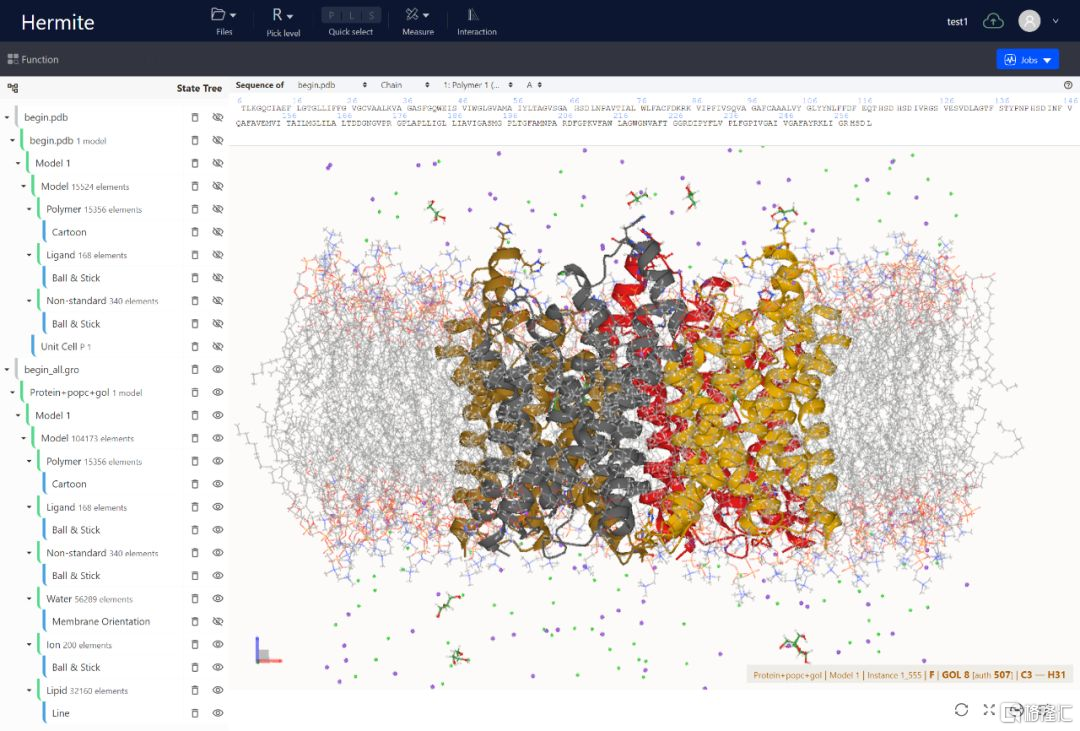Click the state tree hierarchy icon
The width and height of the screenshot is (1080, 731).
point(13,88)
